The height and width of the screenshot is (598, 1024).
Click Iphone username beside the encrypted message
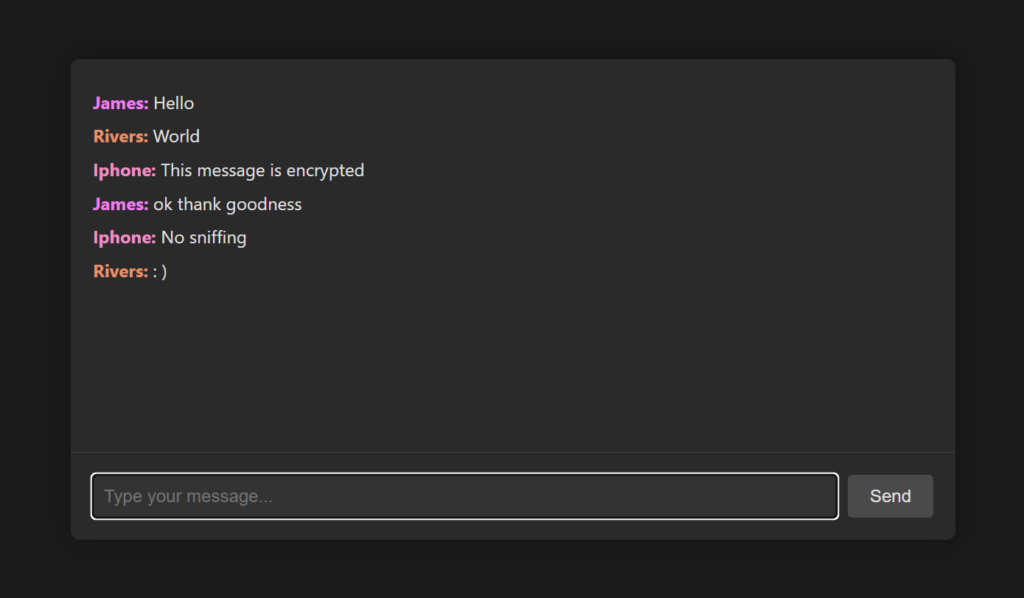pos(124,170)
